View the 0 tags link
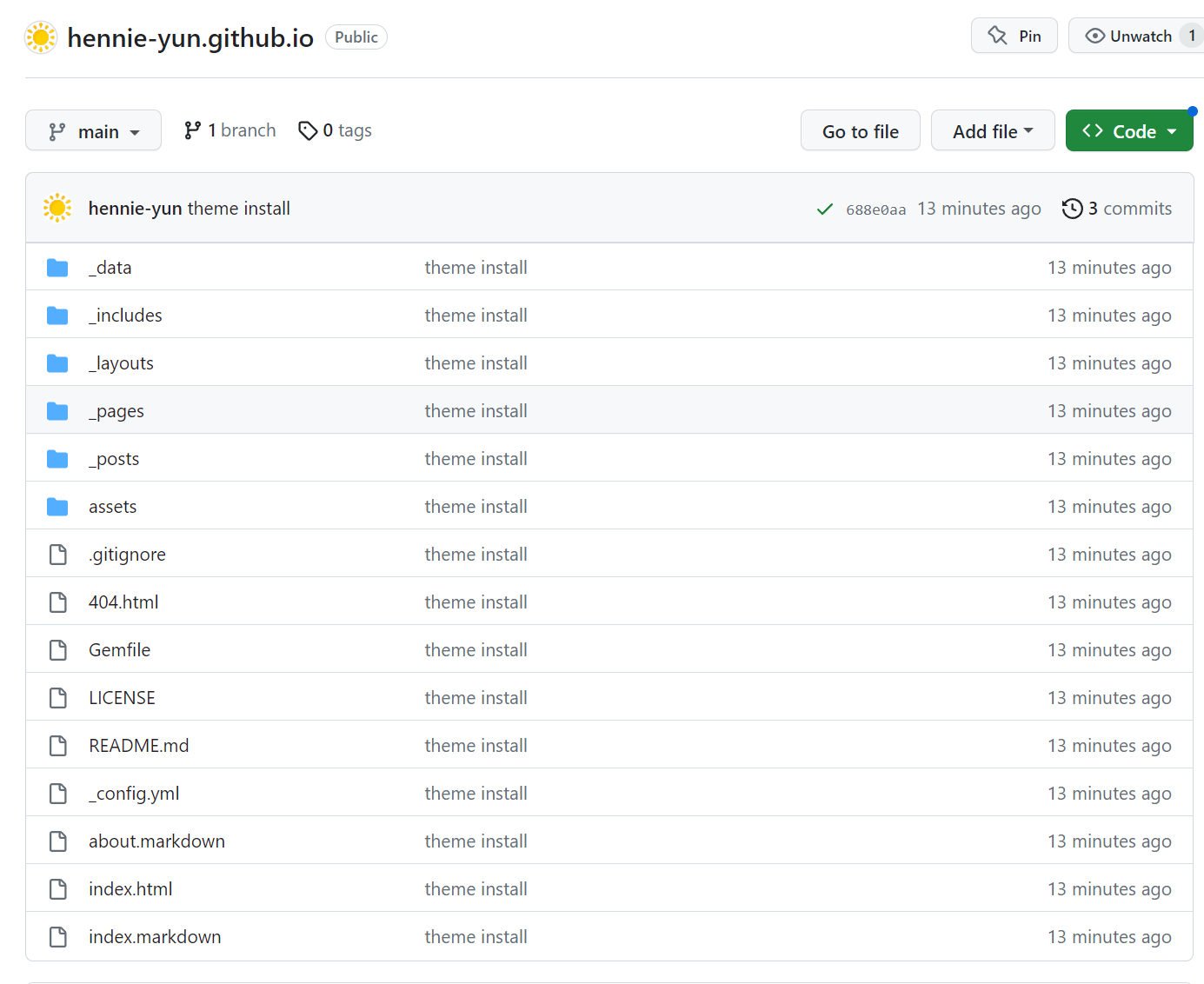 point(335,130)
